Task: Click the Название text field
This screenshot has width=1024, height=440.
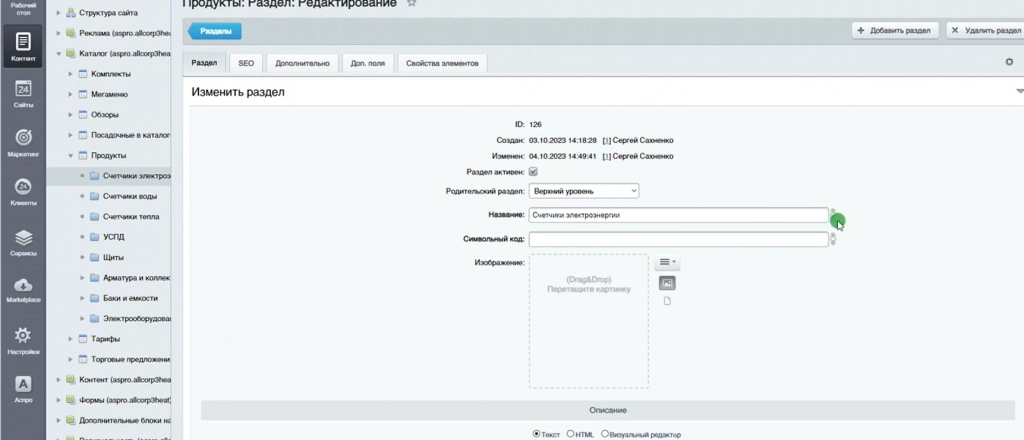Action: tap(679, 215)
